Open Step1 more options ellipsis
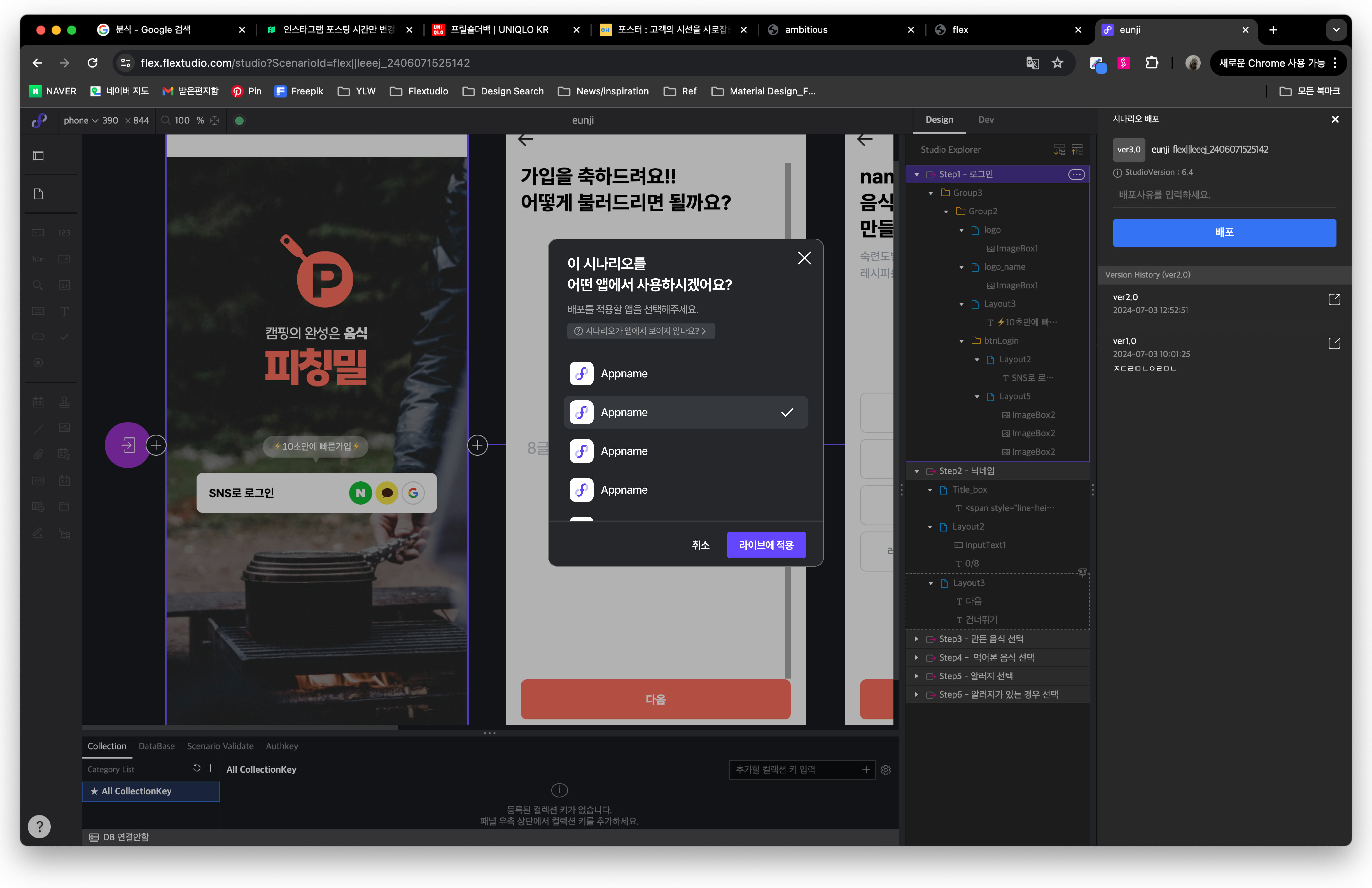Viewport: 1372px width, 888px height. pos(1076,175)
